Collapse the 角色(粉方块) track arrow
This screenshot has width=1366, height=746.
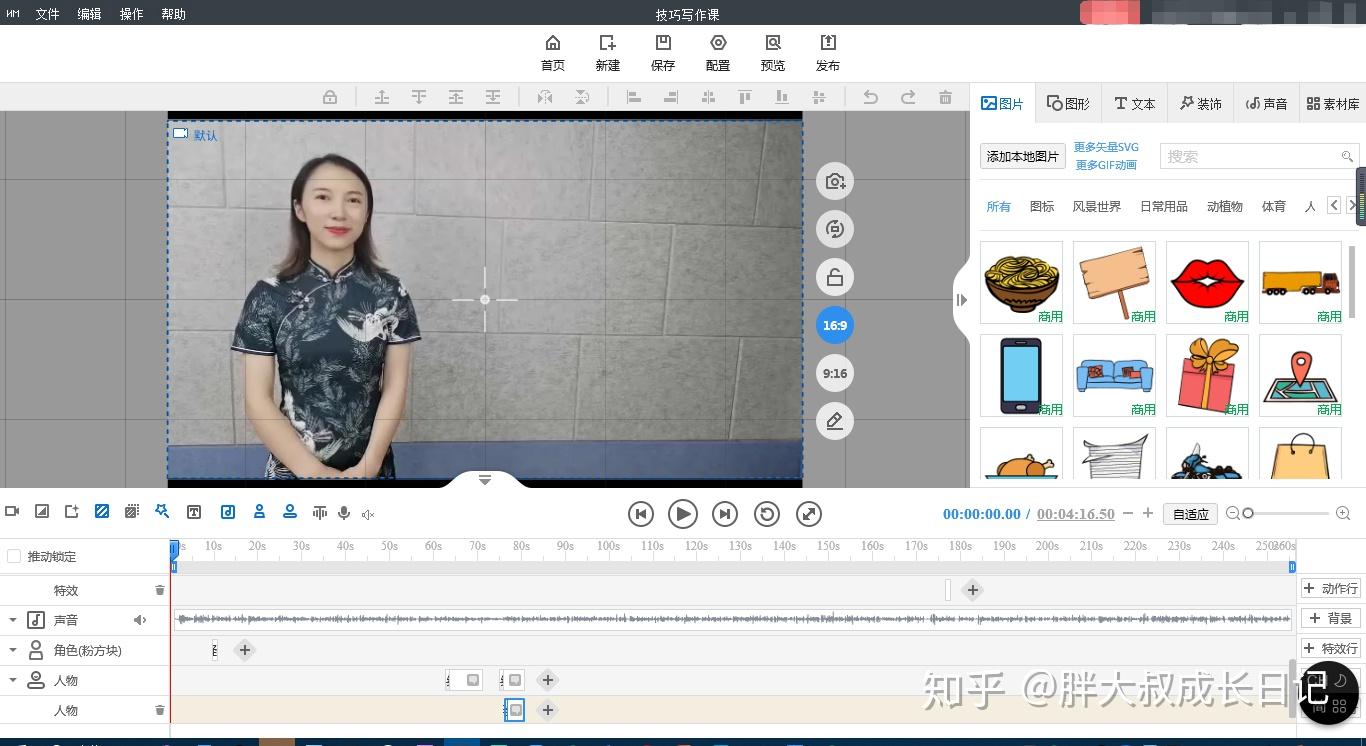pyautogui.click(x=13, y=650)
